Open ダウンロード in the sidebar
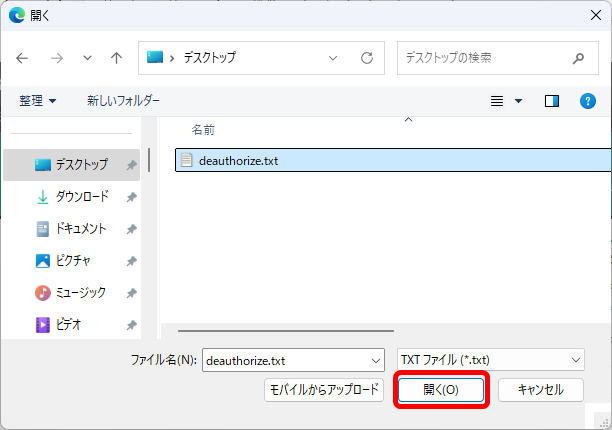Viewport: 612px width, 430px height. pos(81,198)
